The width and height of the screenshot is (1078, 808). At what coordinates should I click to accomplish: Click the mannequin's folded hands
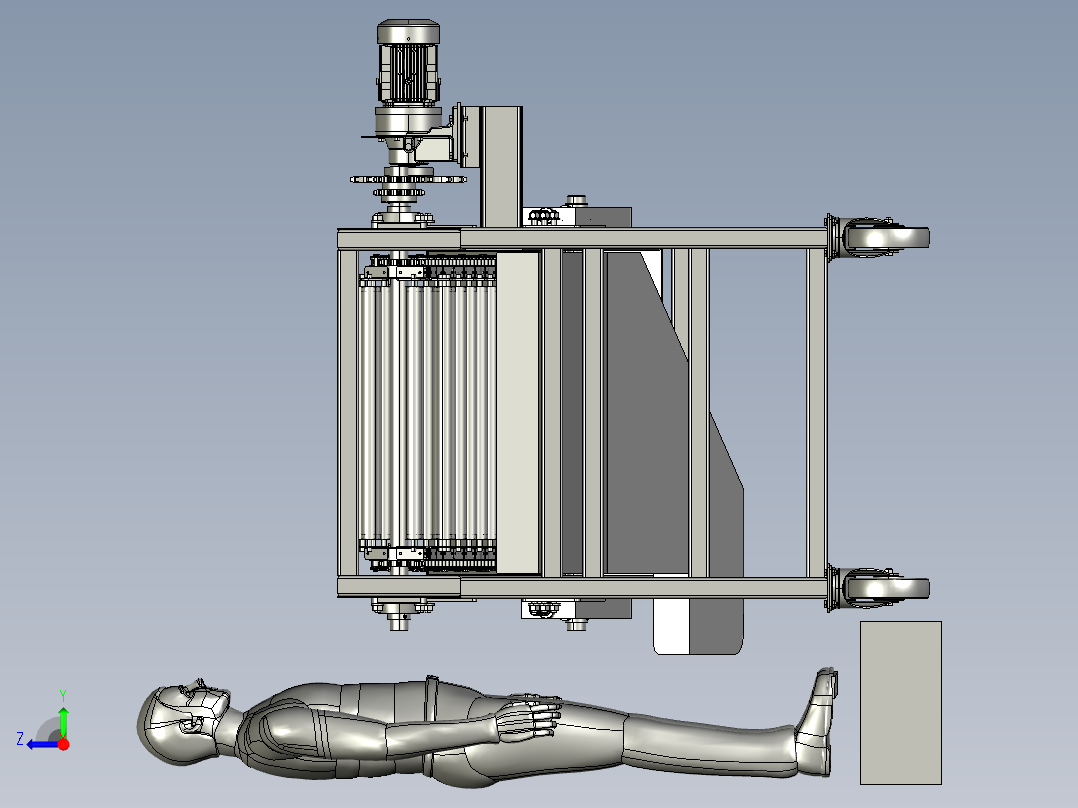coord(527,717)
